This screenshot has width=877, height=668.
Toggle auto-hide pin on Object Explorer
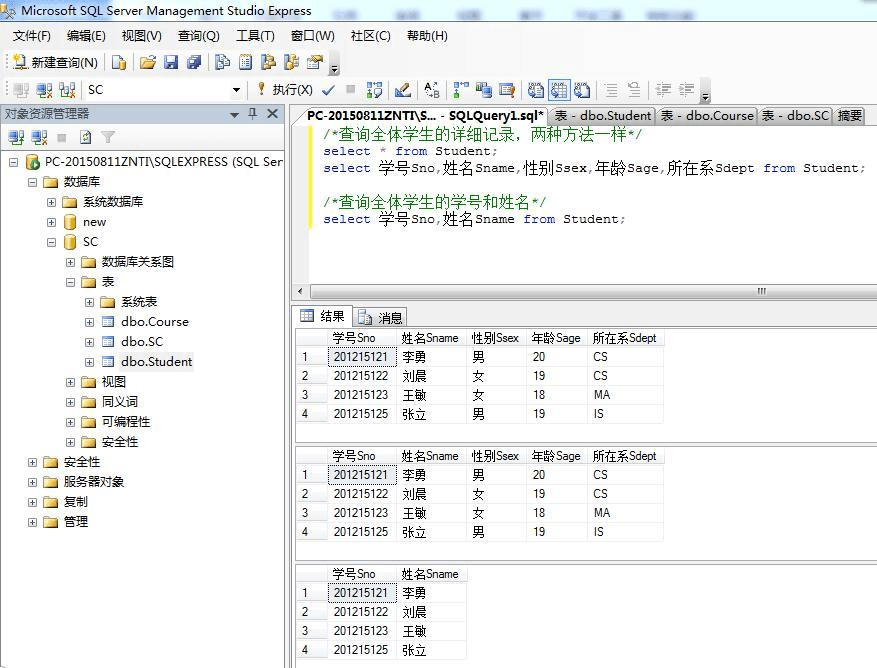(x=253, y=114)
